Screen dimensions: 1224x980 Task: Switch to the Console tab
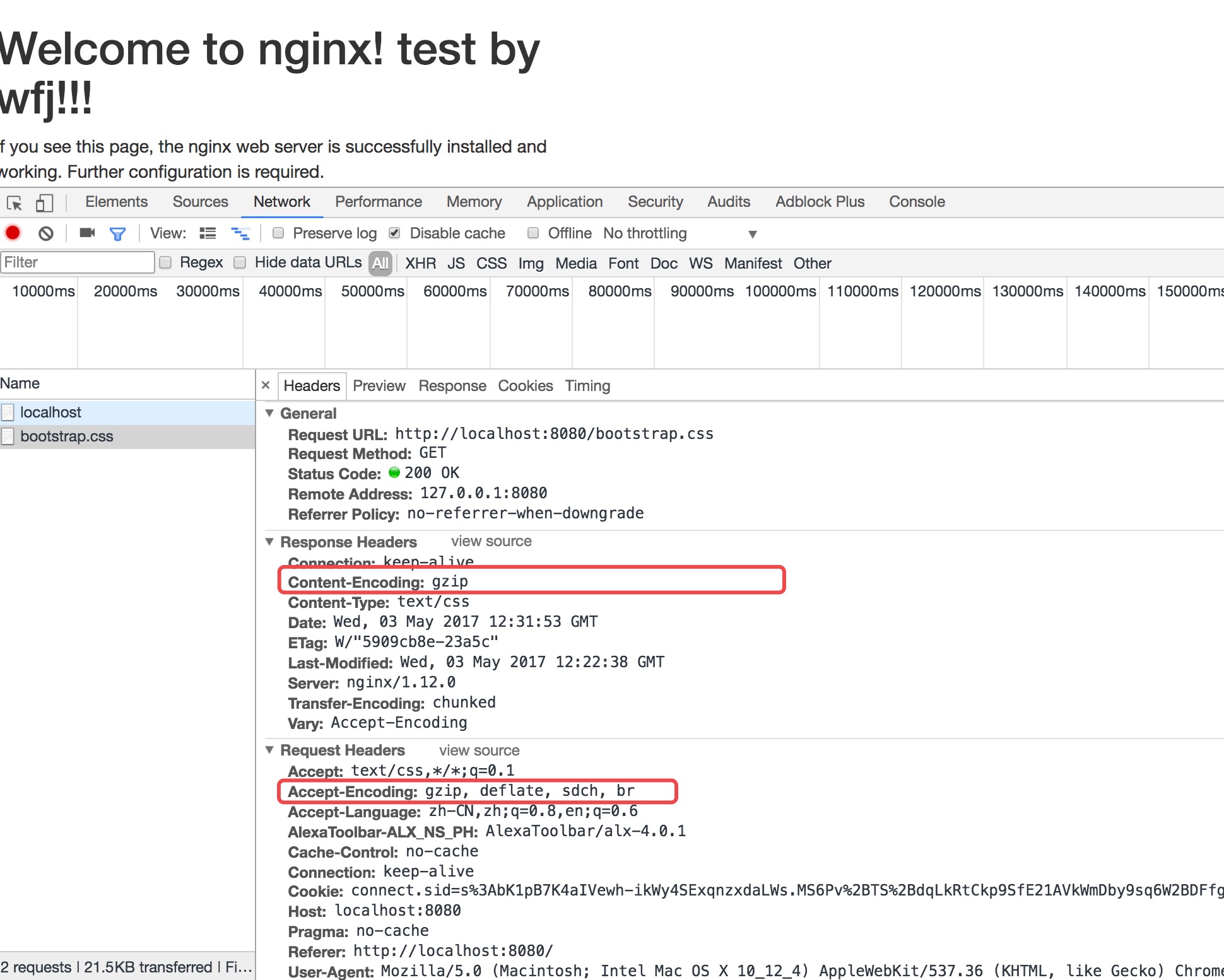916,202
